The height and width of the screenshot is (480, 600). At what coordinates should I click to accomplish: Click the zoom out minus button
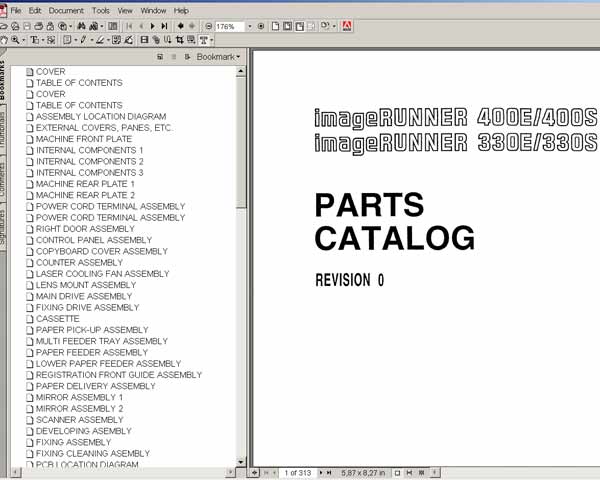209,26
